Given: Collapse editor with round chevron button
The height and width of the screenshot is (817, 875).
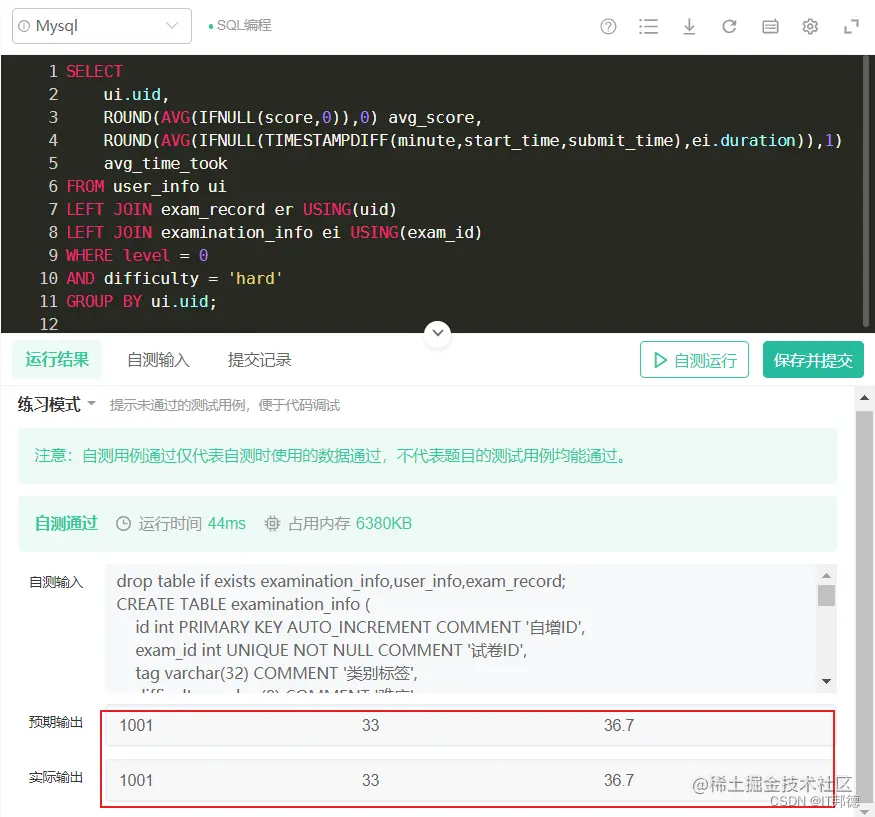Looking at the screenshot, I should [x=438, y=333].
